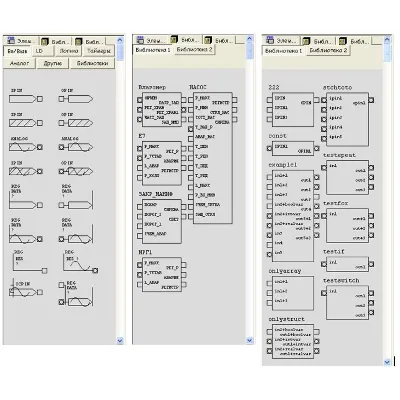Select the МРГ1 function block
400x400 pixels.
tap(162, 275)
